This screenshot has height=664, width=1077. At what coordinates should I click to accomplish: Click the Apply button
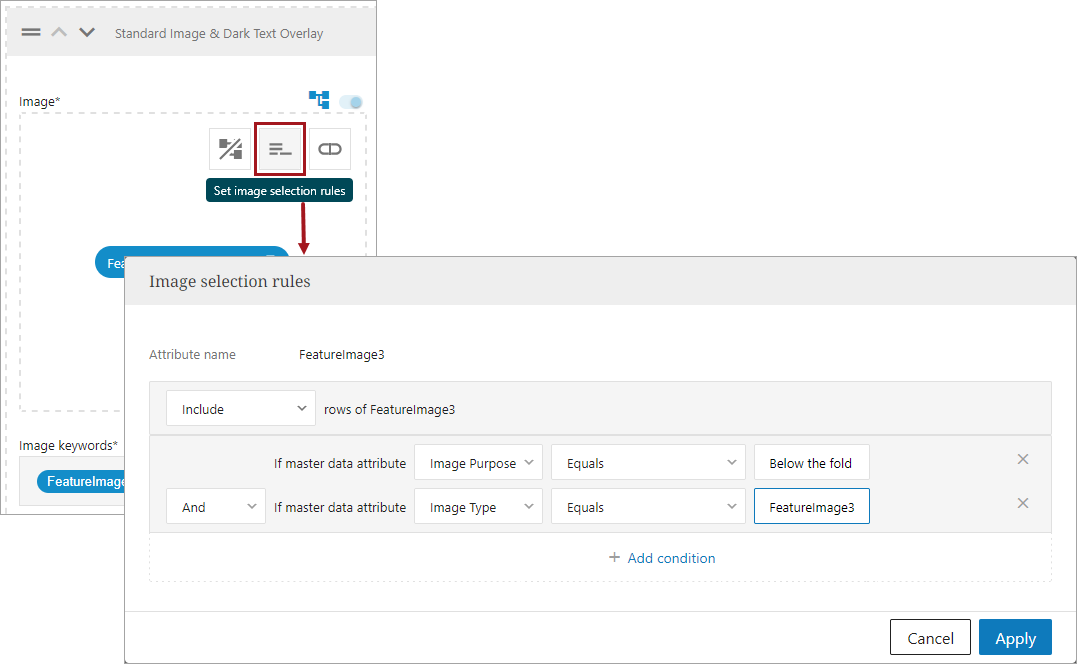click(1015, 638)
